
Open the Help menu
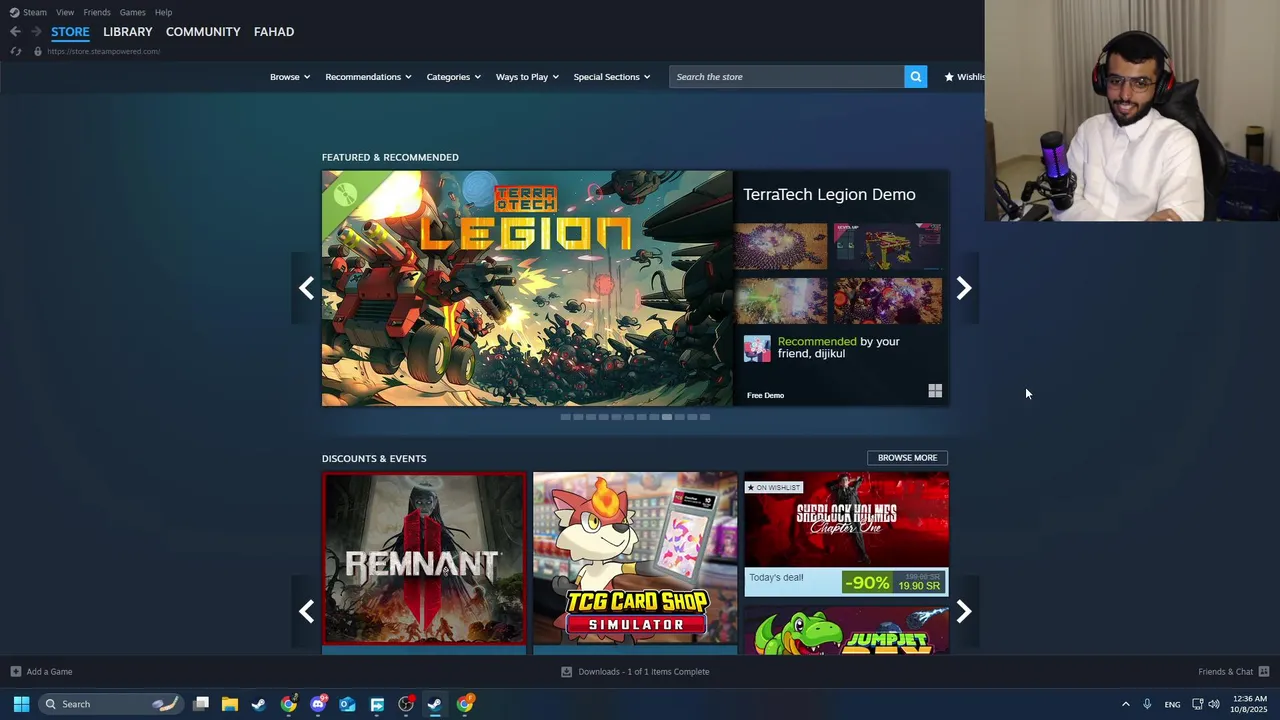(163, 12)
